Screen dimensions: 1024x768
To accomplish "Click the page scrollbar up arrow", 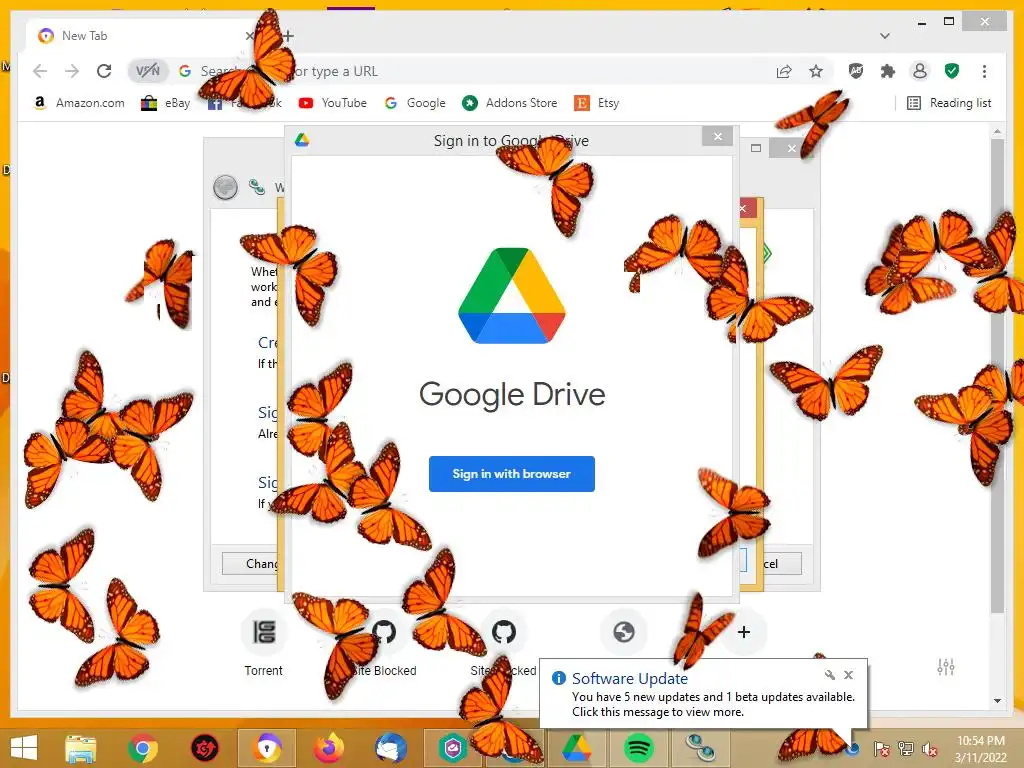I will 997,131.
